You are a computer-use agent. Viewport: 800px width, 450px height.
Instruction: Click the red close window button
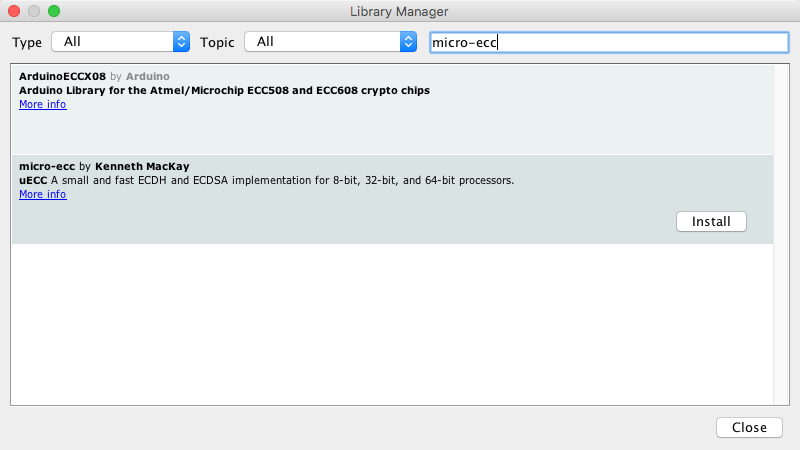(x=14, y=11)
